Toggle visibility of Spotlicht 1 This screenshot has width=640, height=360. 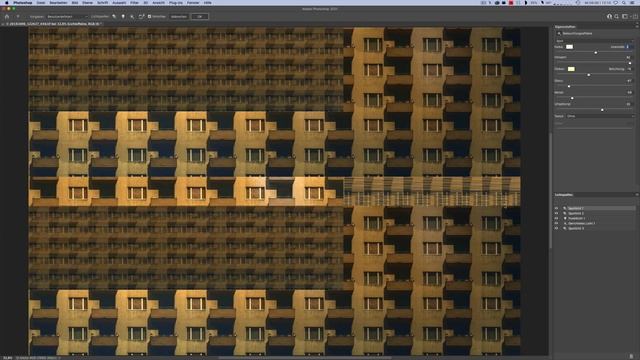(556, 208)
